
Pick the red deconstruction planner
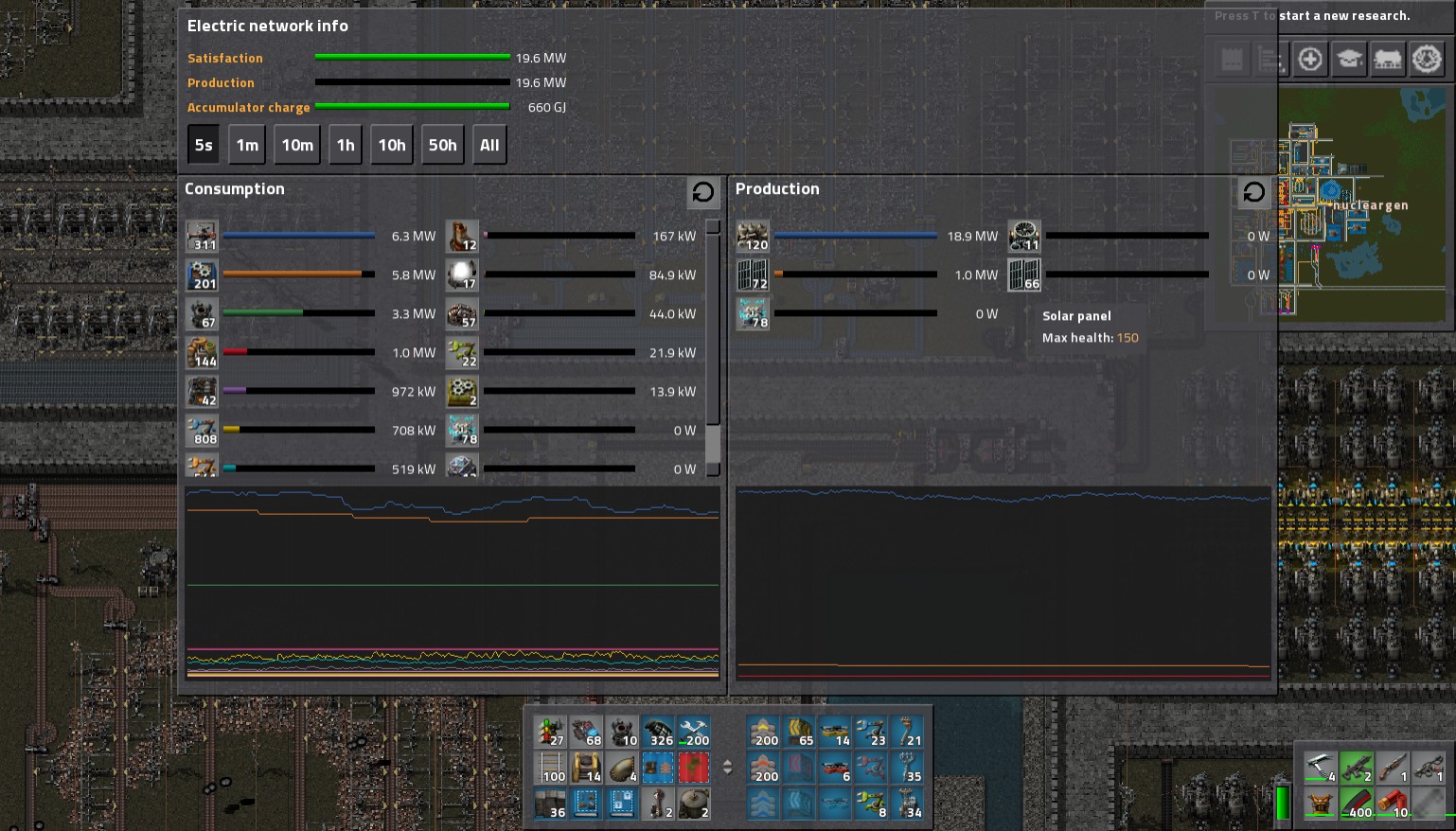click(694, 768)
